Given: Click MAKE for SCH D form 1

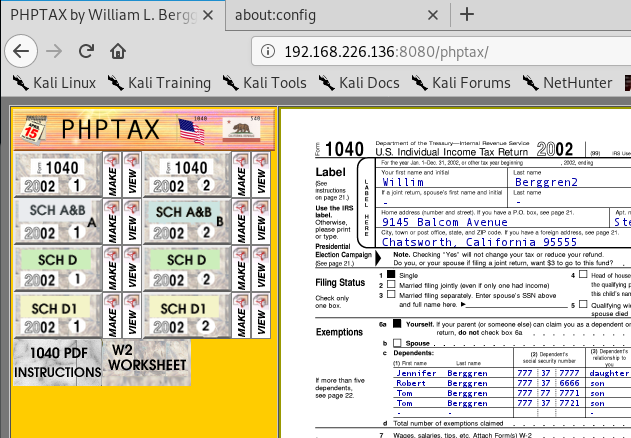Looking at the screenshot, I should (x=112, y=269).
